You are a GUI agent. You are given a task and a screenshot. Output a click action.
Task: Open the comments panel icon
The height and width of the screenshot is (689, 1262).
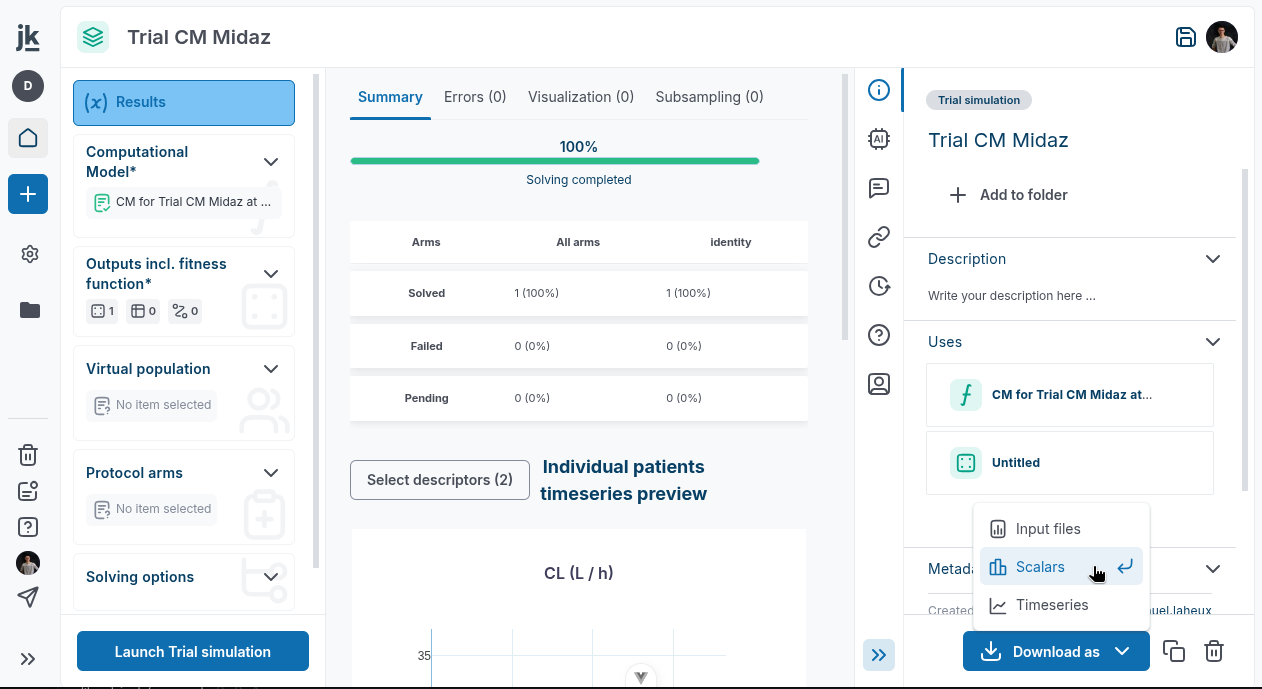(879, 188)
